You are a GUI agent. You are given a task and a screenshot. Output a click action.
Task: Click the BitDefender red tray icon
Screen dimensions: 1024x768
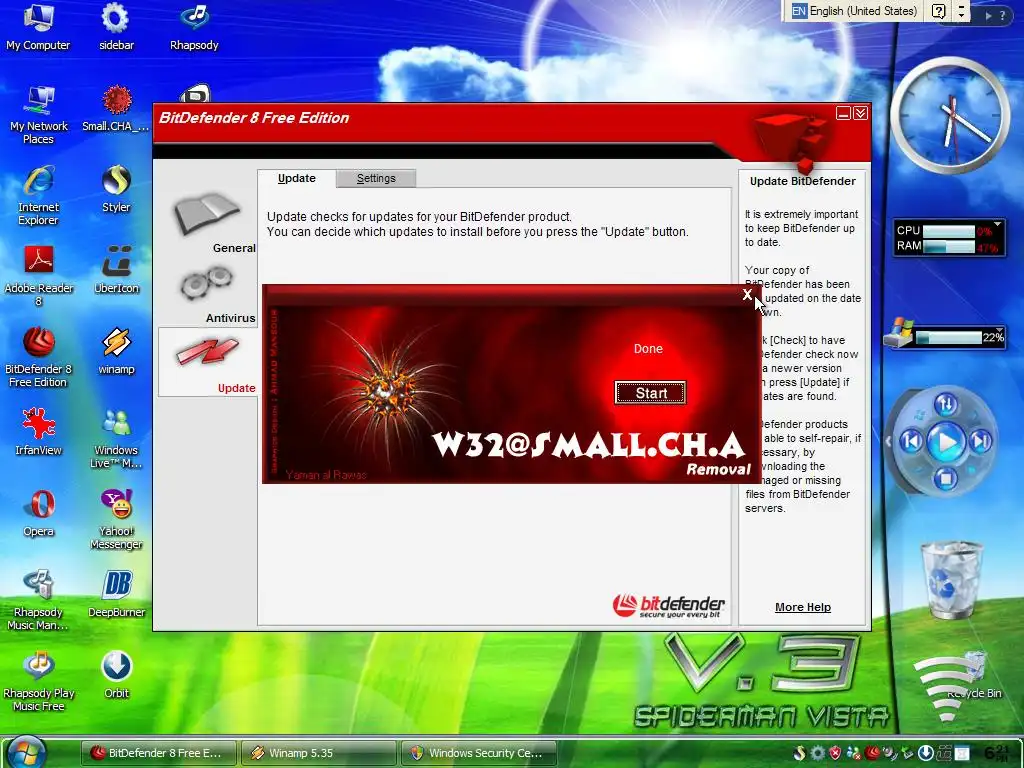tap(872, 753)
